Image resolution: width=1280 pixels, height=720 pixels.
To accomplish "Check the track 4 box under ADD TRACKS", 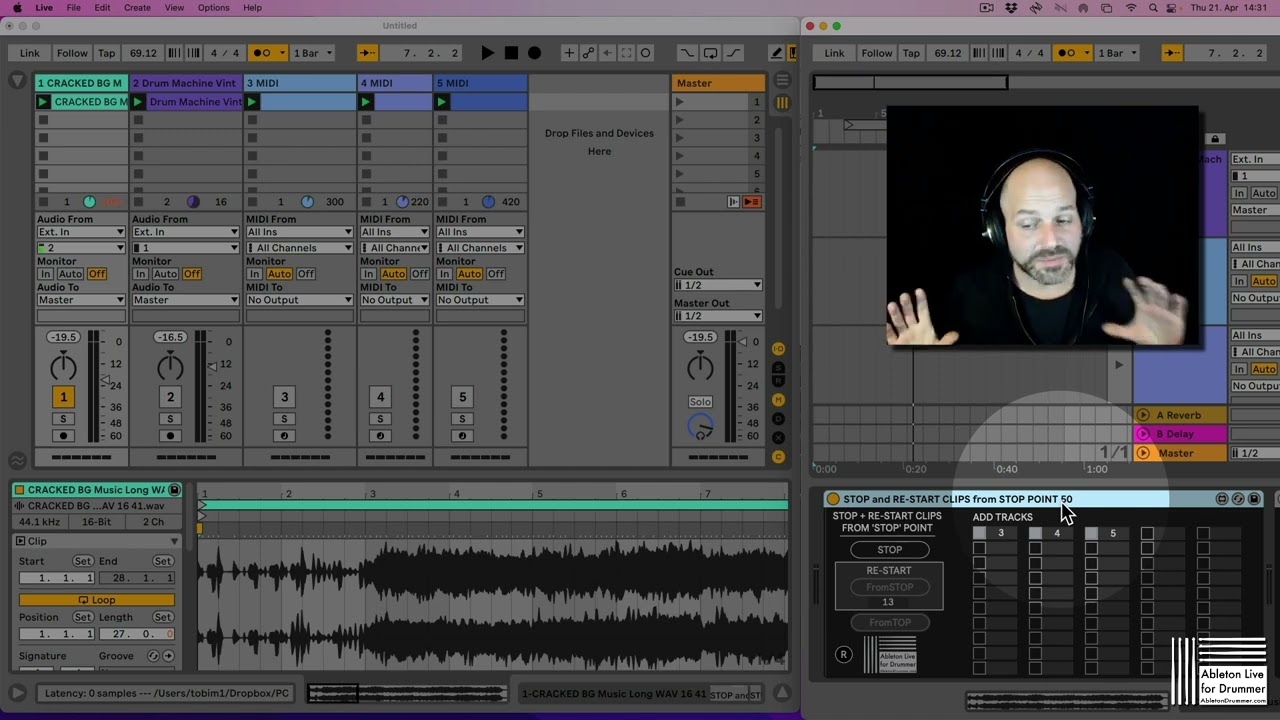I will [x=1035, y=533].
